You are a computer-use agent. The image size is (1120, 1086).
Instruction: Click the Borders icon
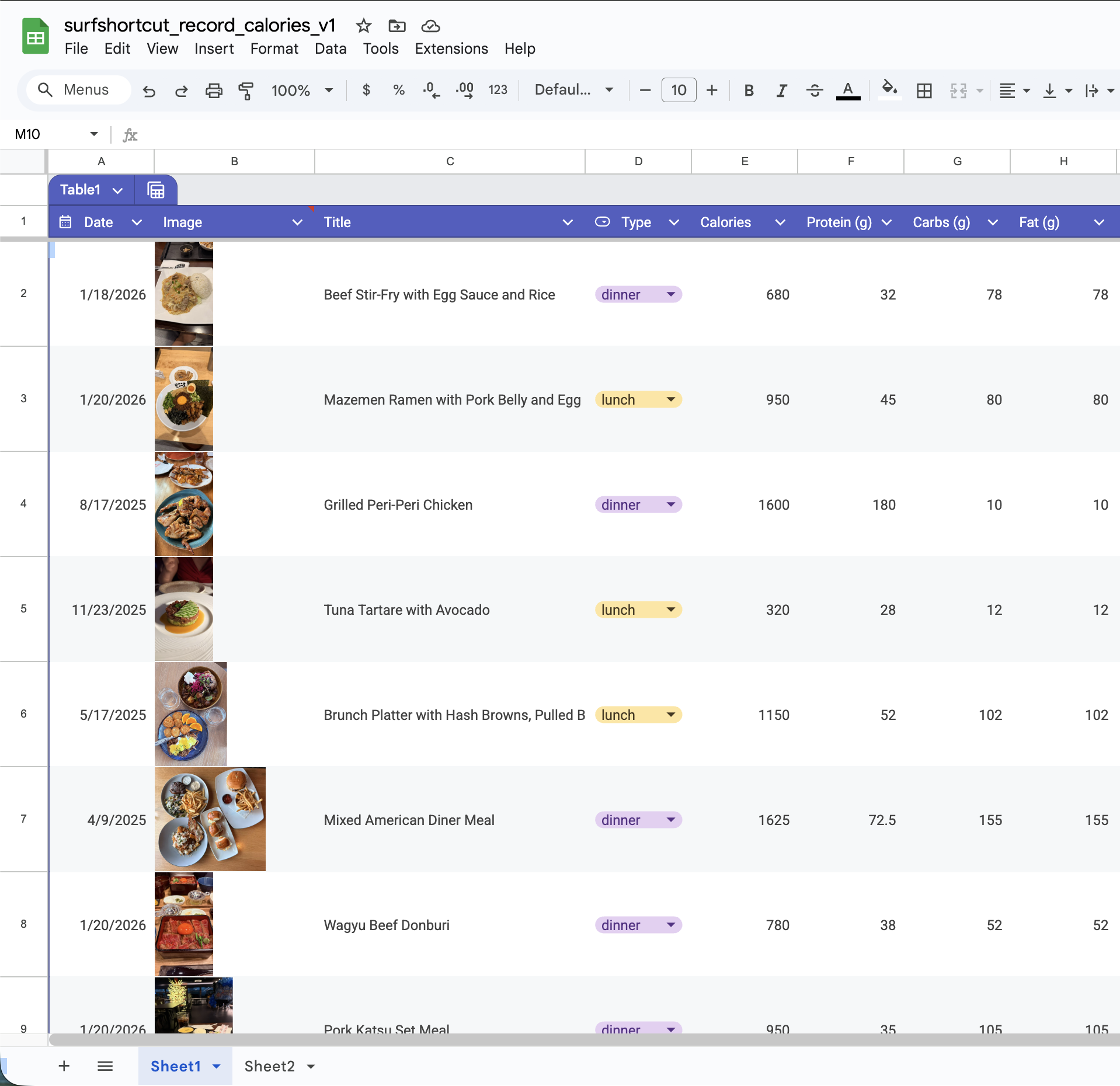click(924, 90)
